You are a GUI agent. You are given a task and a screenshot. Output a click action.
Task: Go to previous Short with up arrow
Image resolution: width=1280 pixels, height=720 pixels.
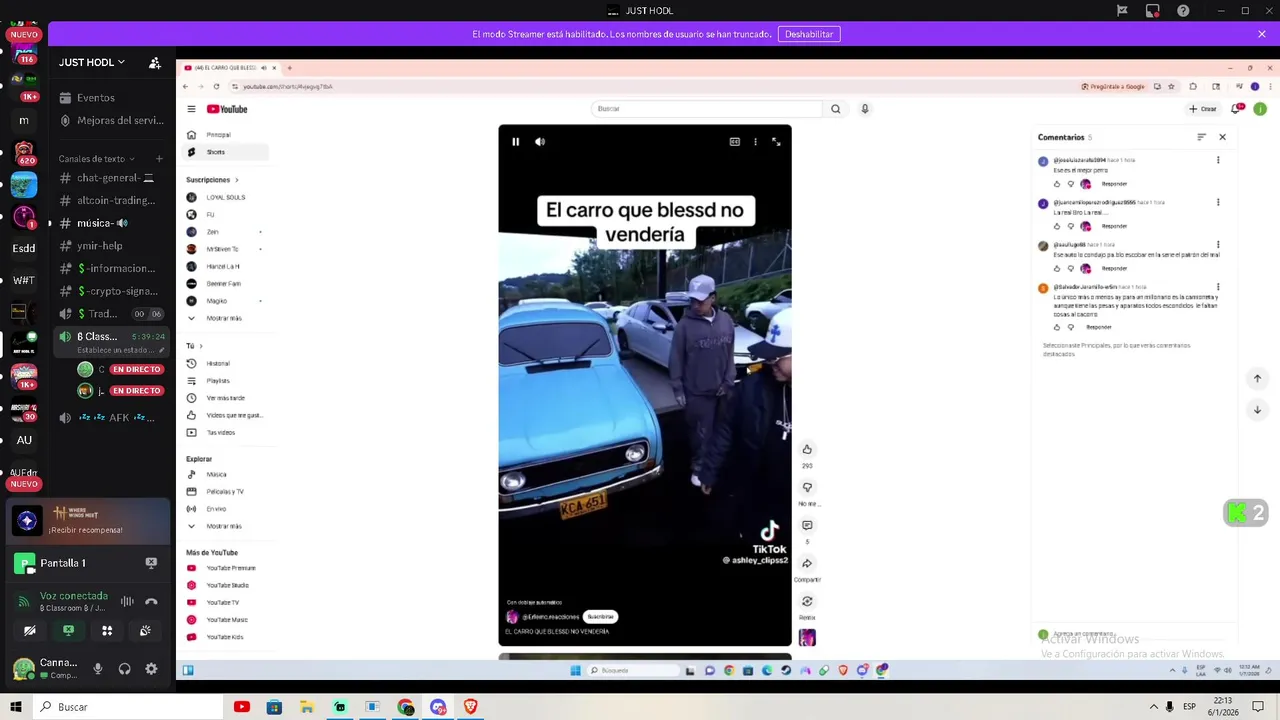coord(1257,378)
